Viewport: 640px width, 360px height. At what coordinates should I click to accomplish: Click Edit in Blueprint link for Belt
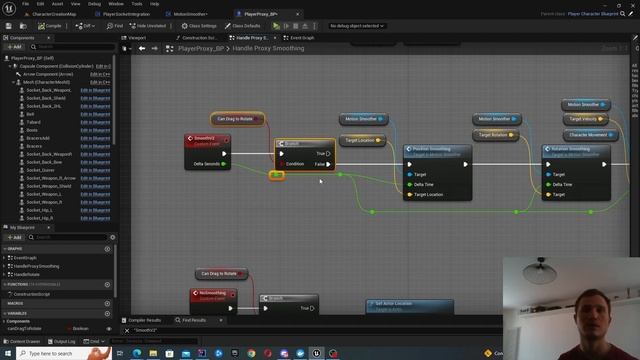pos(95,114)
